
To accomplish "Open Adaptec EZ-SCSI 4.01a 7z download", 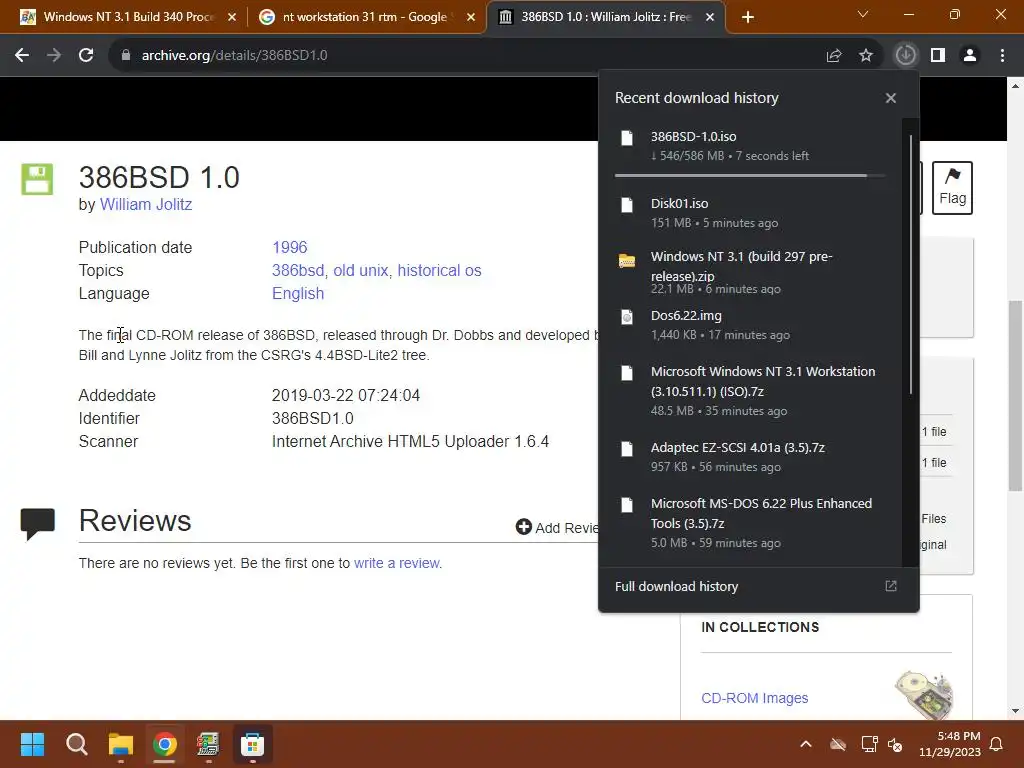I will (750, 456).
